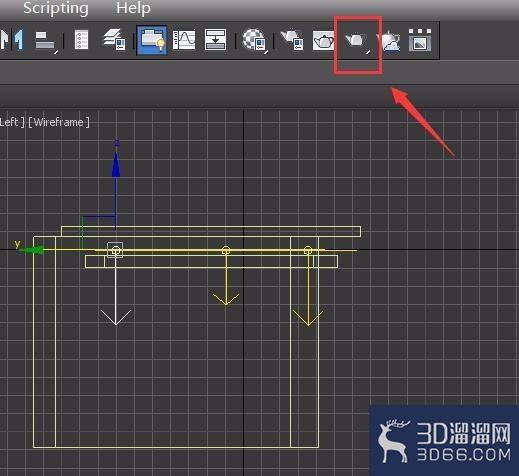Select the middle yellow direct light
Image resolution: width=519 pixels, height=476 pixels.
pyautogui.click(x=226, y=250)
